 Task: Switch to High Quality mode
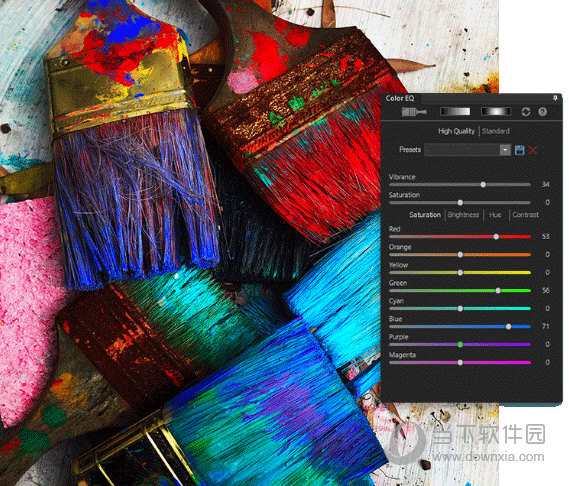click(456, 131)
